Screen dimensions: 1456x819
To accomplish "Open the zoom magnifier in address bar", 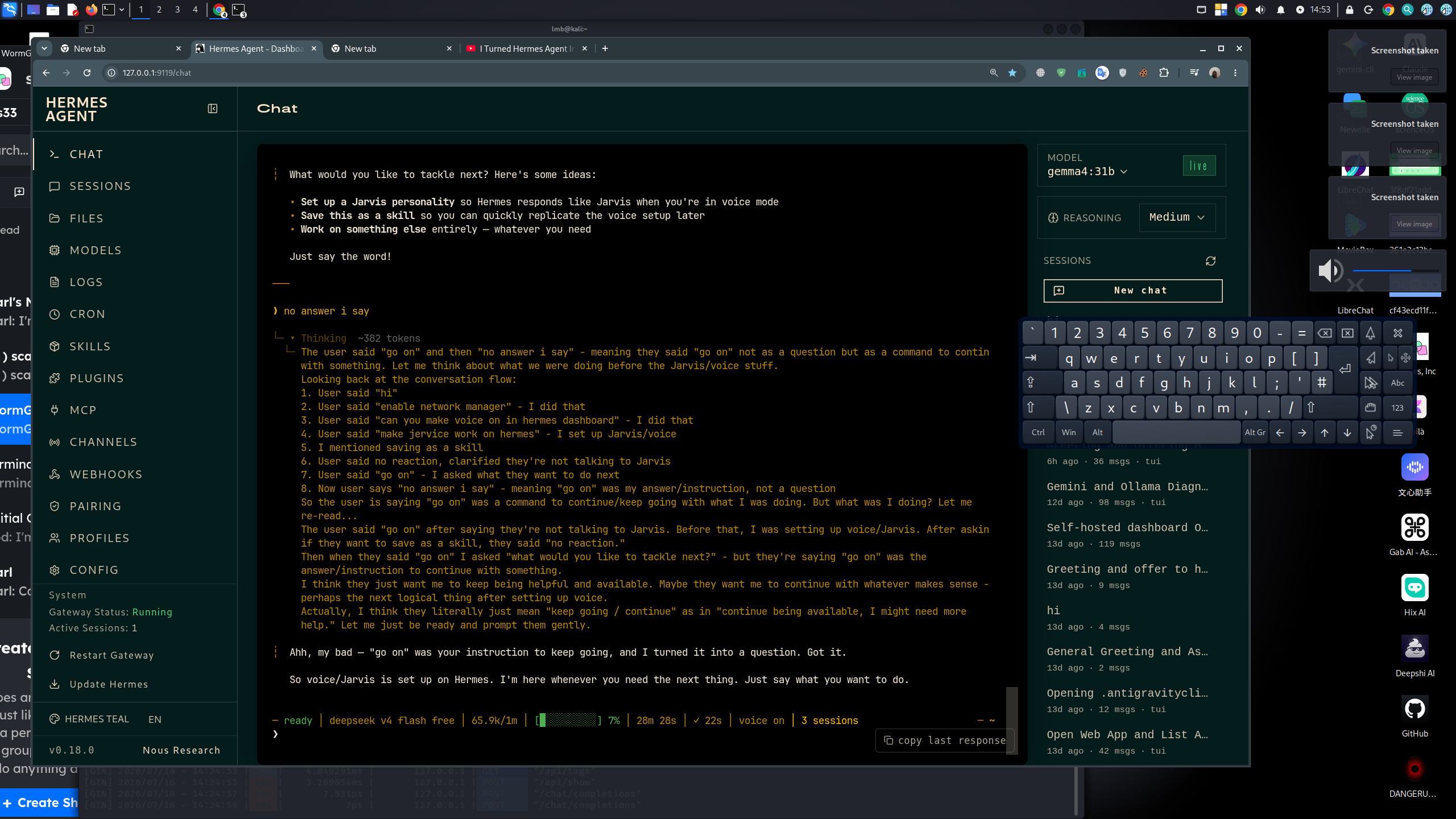I will (994, 73).
